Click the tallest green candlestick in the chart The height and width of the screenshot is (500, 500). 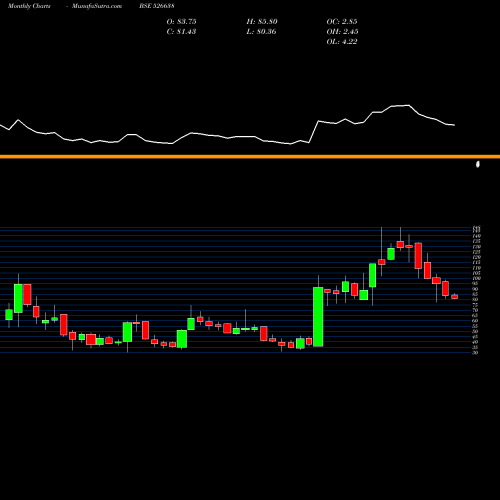318,317
